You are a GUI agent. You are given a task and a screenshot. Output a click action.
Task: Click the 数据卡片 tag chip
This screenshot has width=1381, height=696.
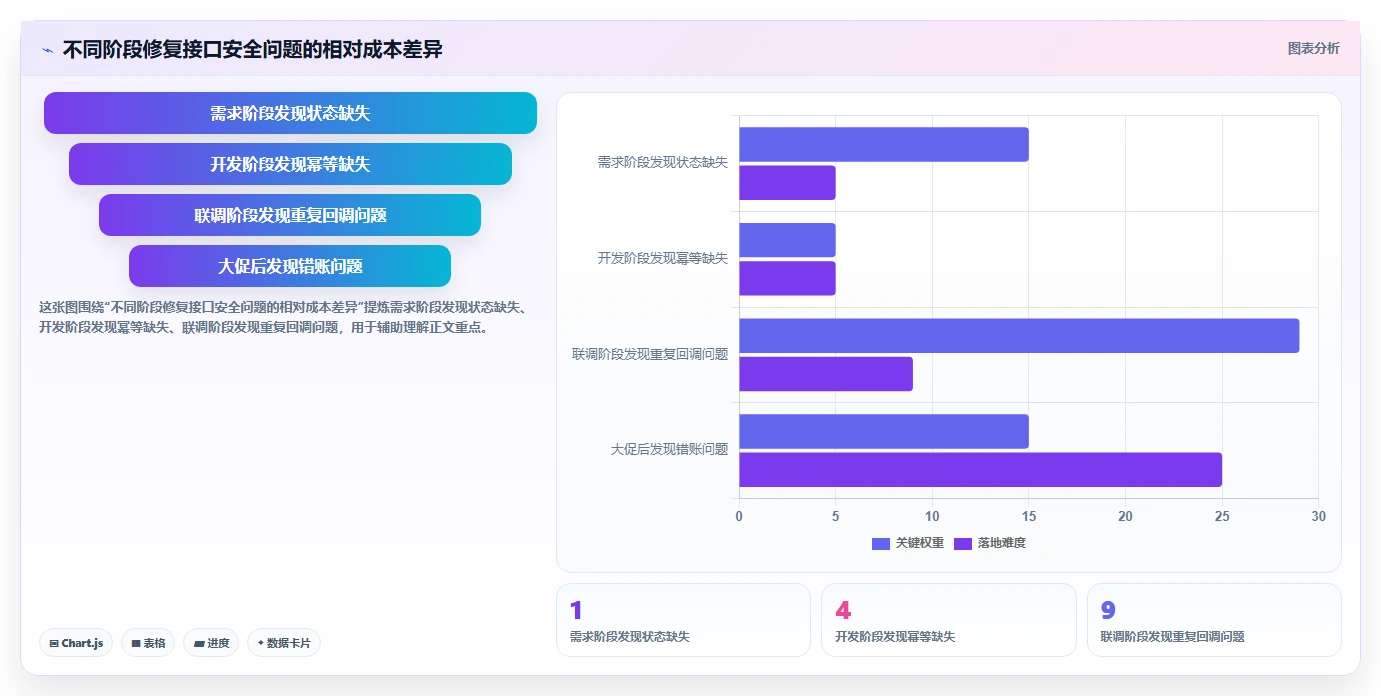[284, 643]
